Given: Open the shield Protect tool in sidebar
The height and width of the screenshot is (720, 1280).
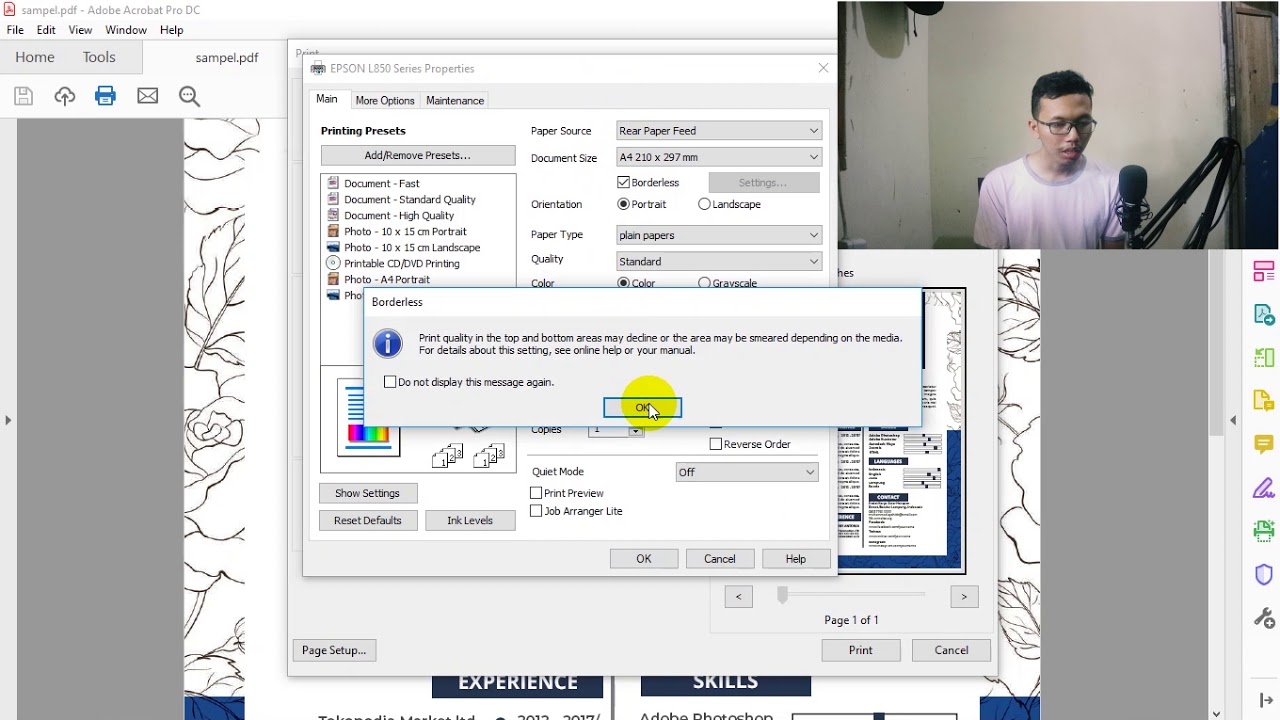Looking at the screenshot, I should [1263, 574].
